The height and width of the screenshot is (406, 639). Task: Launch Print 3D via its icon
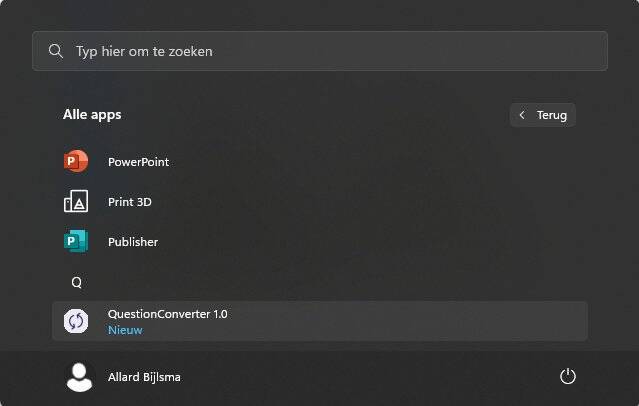(x=76, y=201)
